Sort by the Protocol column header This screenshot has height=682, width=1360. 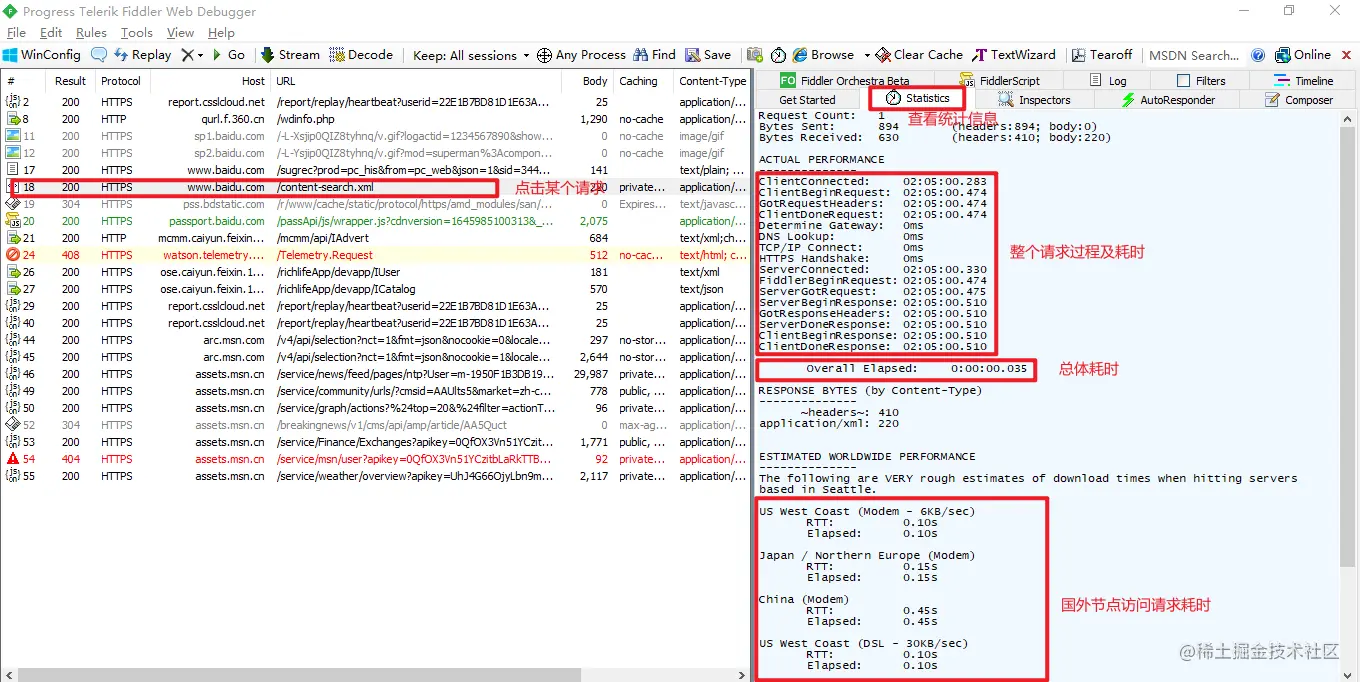(x=121, y=81)
